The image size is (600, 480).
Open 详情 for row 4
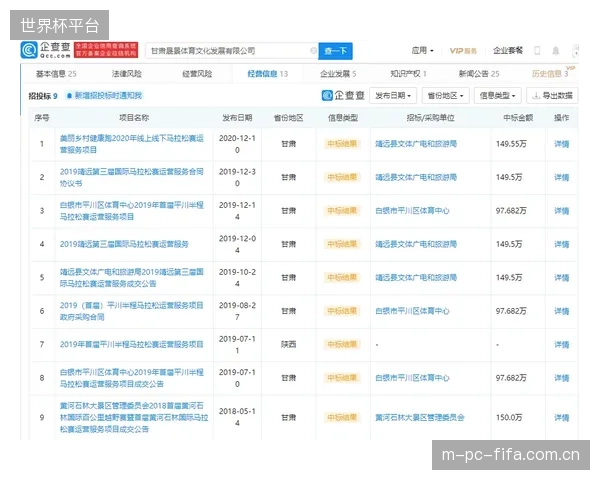[561, 244]
